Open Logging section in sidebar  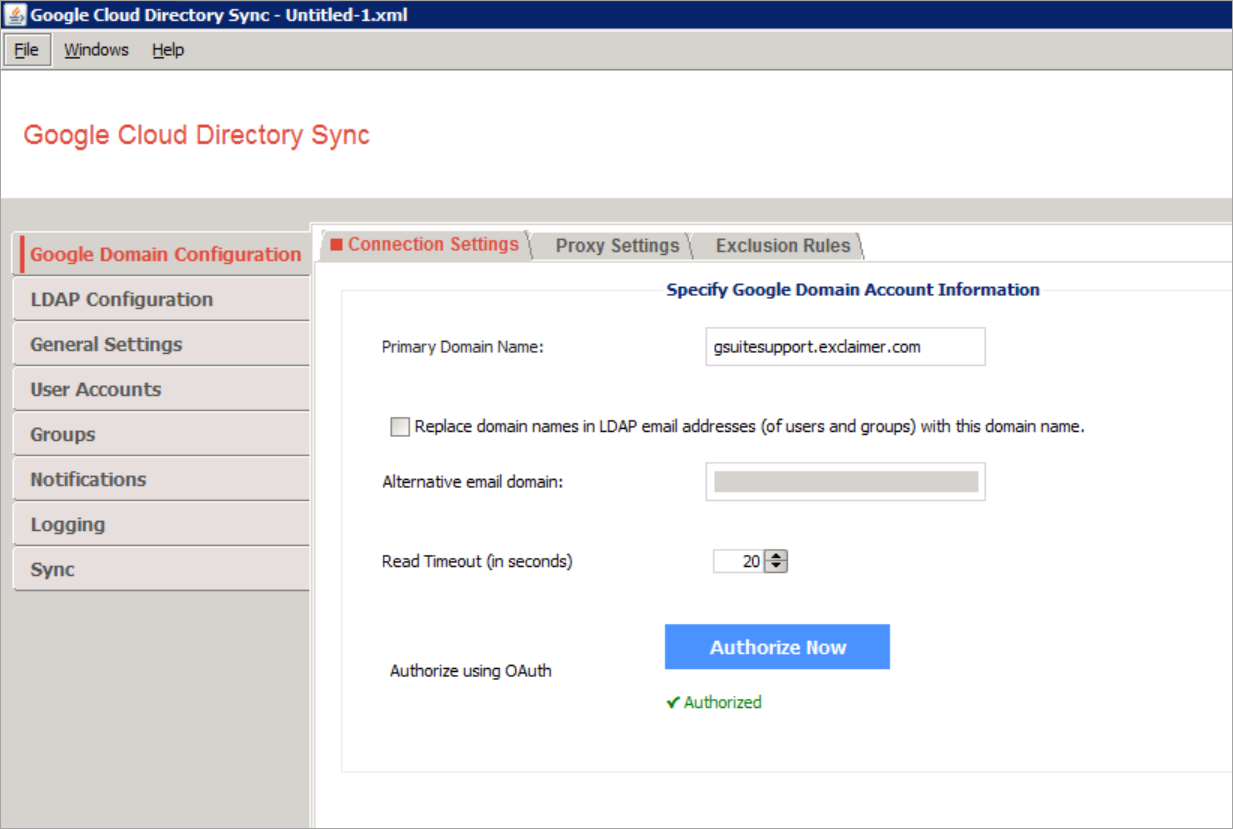point(67,525)
